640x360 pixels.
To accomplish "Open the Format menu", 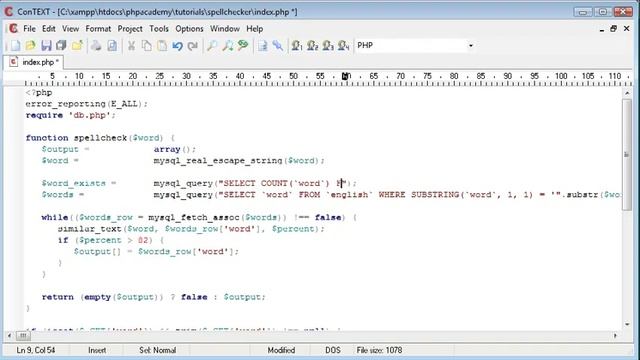I will click(x=98, y=29).
